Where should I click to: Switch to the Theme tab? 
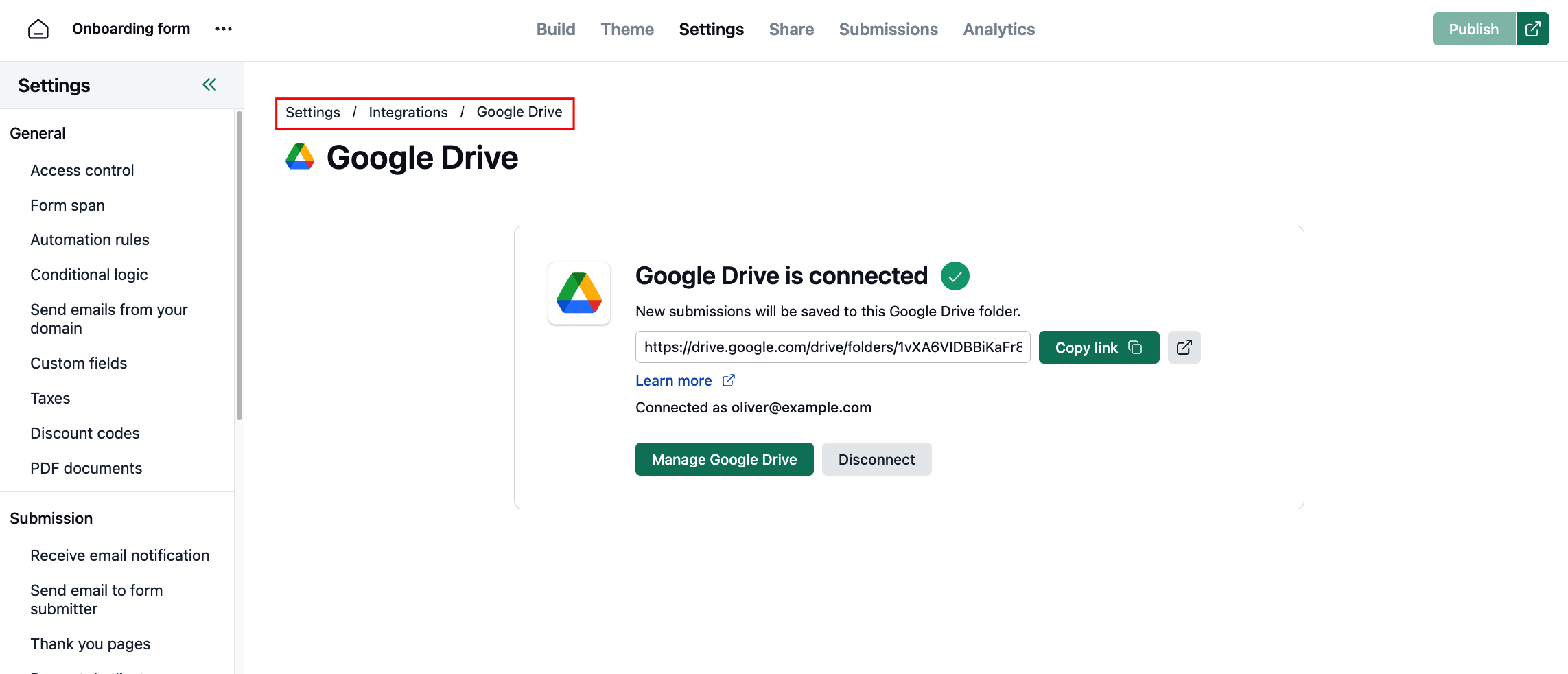tap(627, 29)
